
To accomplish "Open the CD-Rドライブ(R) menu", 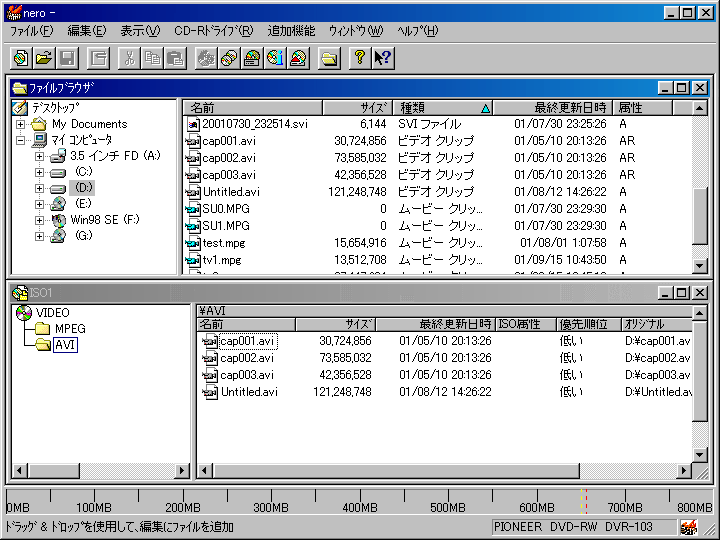I will click(x=214, y=31).
